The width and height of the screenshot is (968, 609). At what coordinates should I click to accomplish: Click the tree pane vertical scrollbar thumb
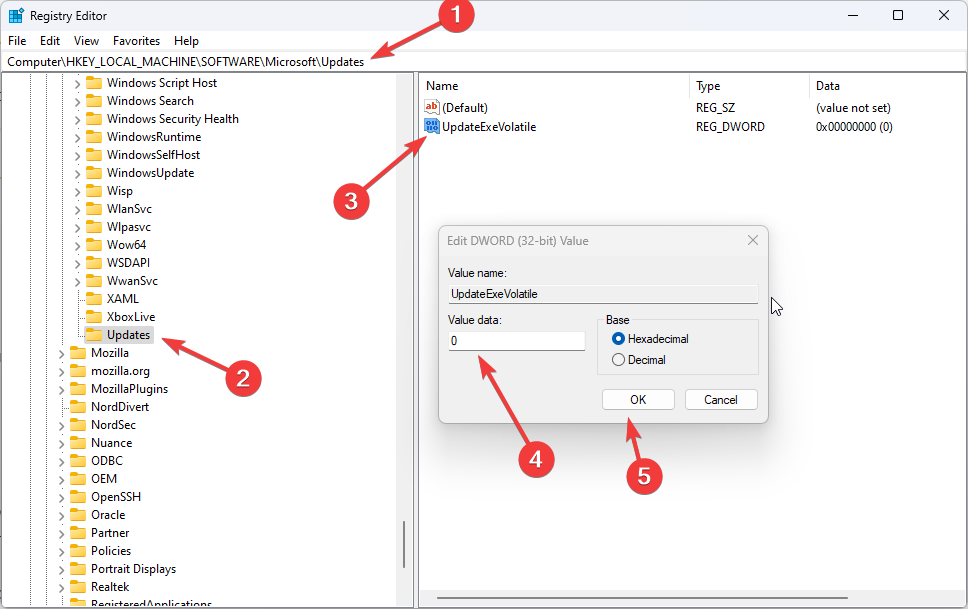tap(404, 545)
